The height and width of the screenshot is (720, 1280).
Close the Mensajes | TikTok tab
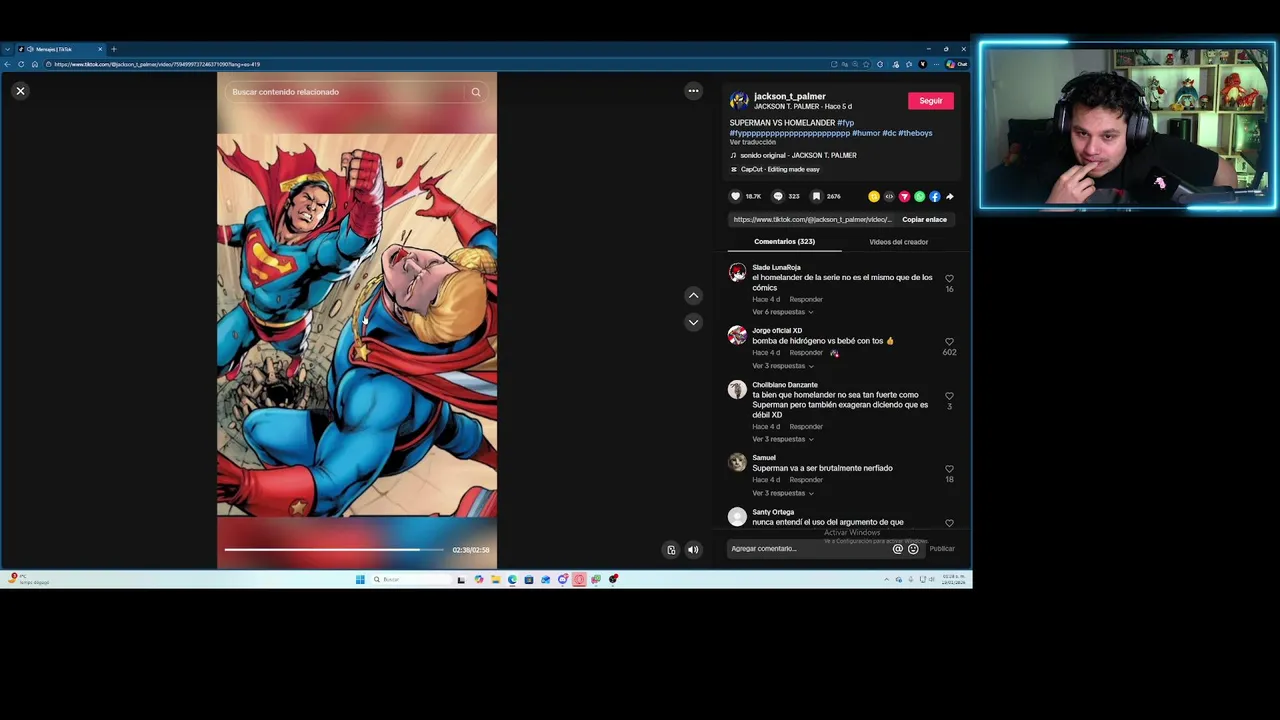pos(100,49)
